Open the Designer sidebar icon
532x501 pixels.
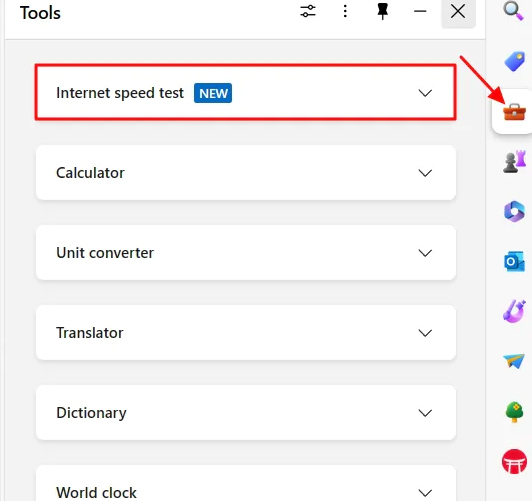point(514,311)
